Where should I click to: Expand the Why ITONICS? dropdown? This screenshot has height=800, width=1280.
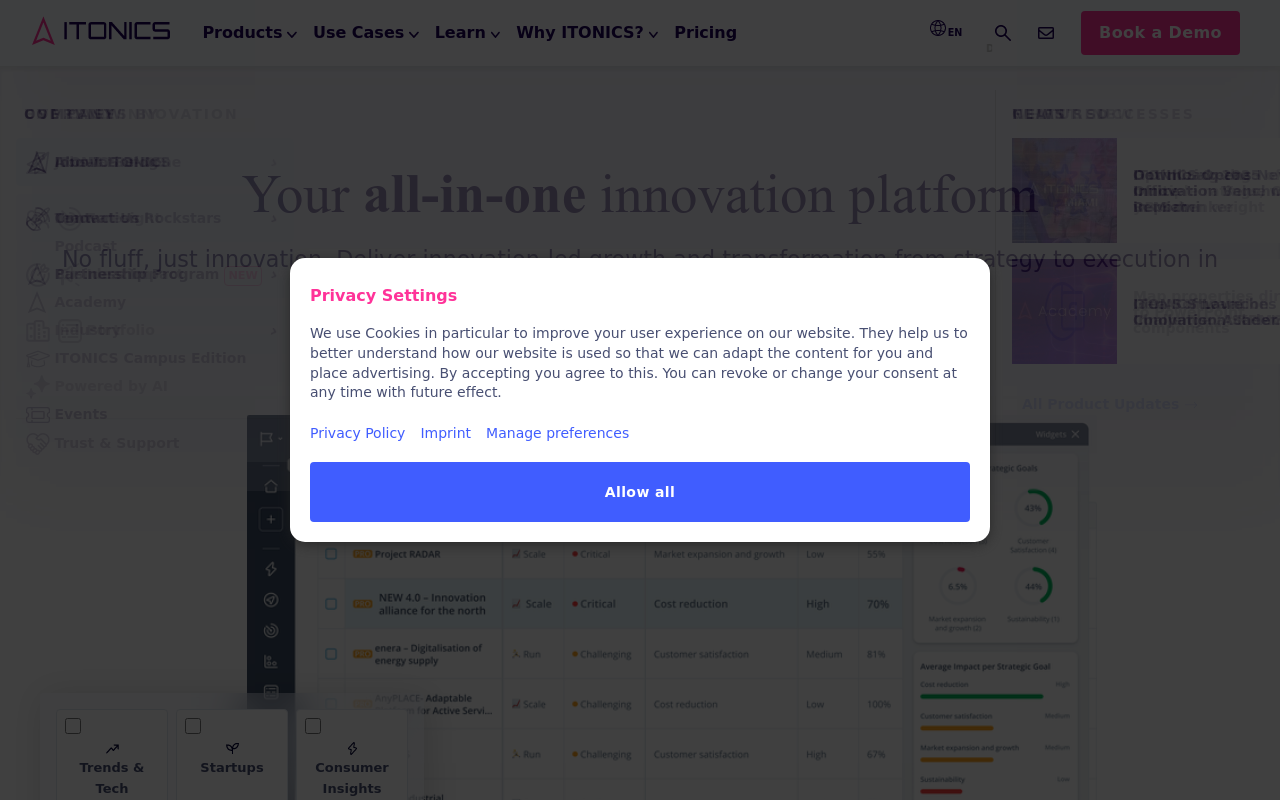(x=587, y=33)
